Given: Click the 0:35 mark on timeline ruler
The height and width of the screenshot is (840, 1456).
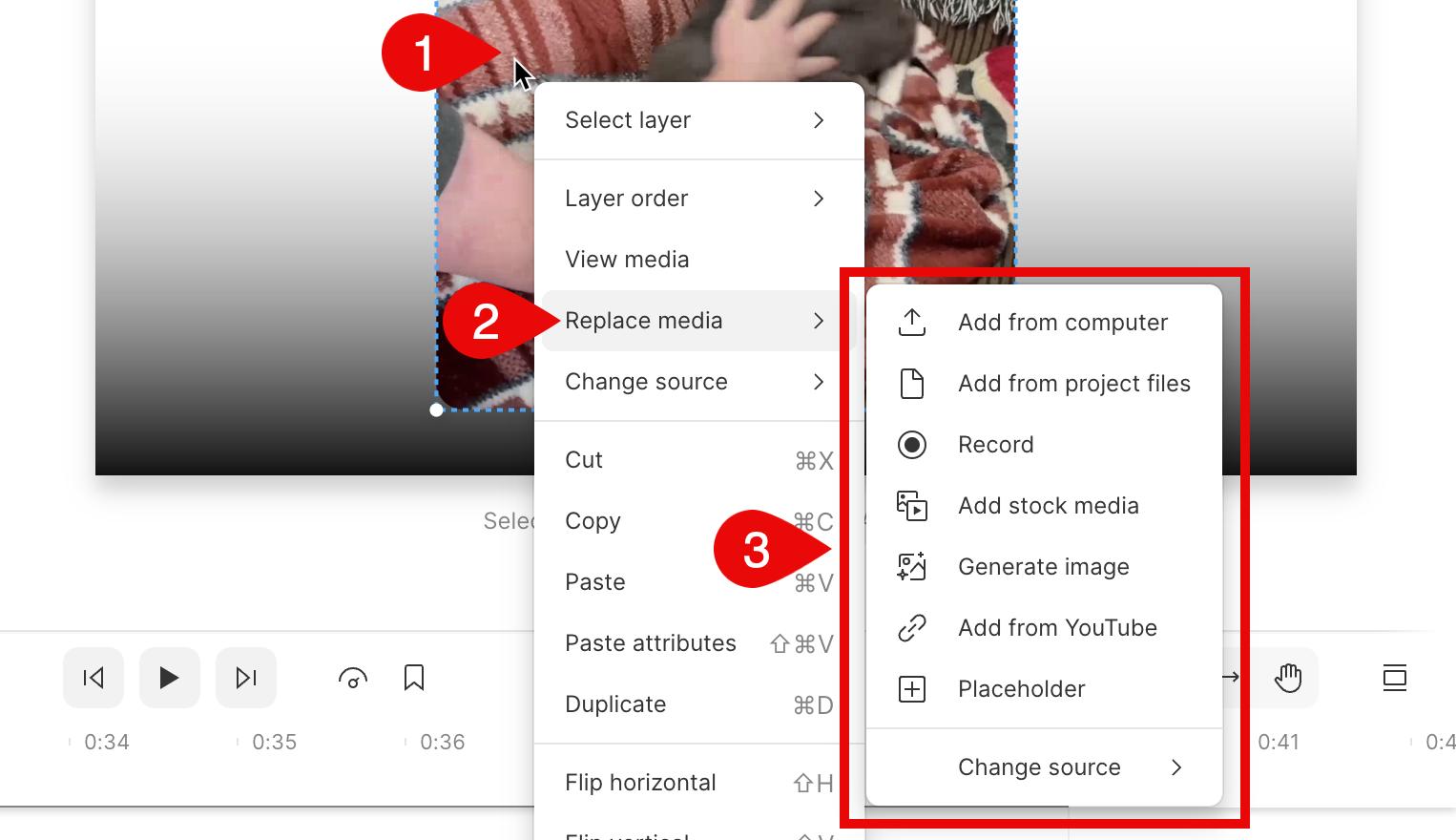Looking at the screenshot, I should tap(273, 743).
